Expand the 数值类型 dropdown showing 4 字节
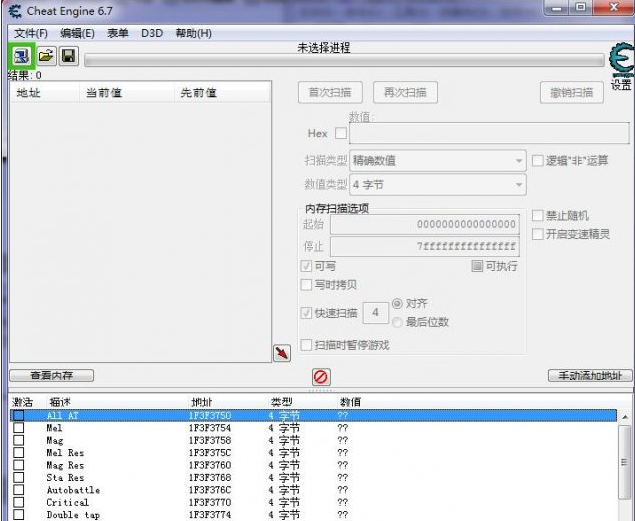 click(x=437, y=185)
